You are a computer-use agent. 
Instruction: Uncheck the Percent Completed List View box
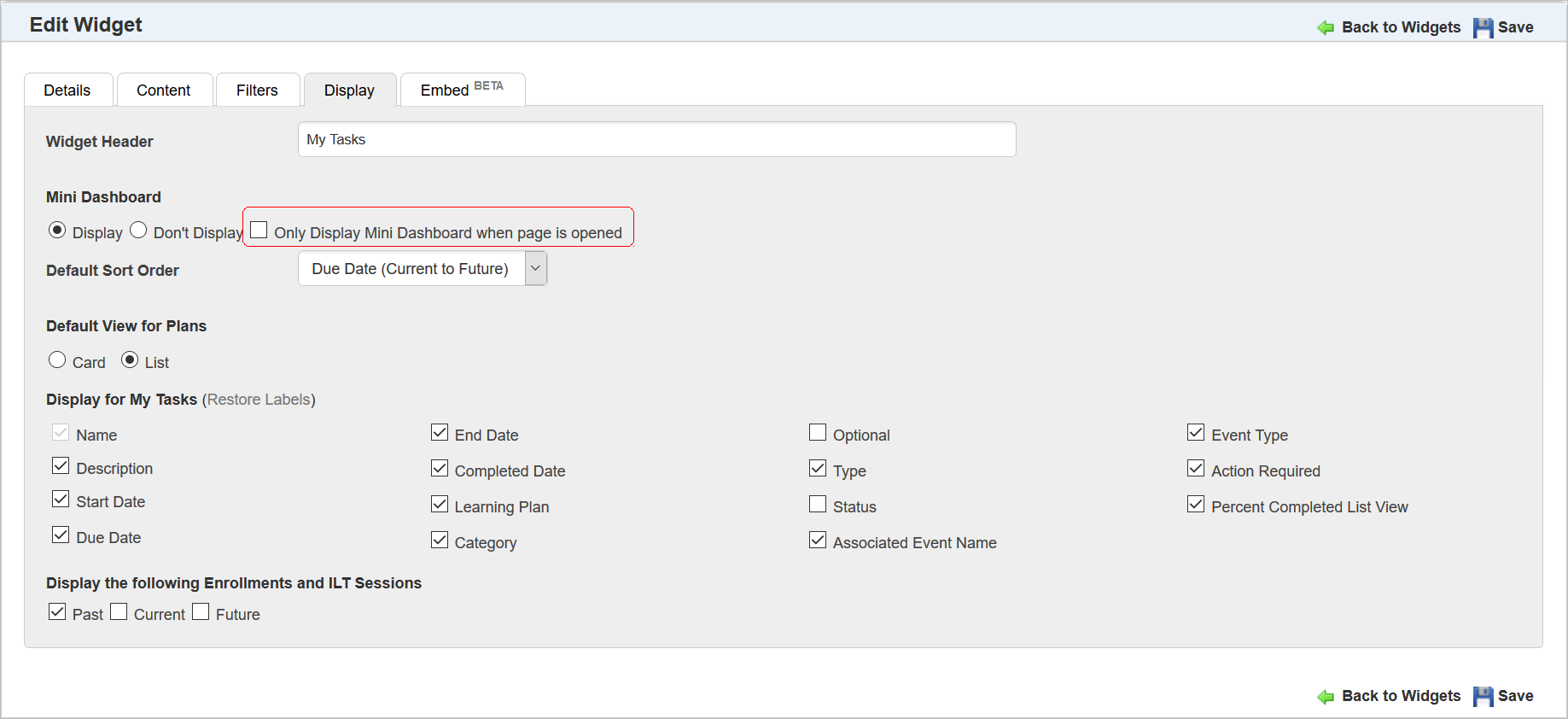(1196, 505)
